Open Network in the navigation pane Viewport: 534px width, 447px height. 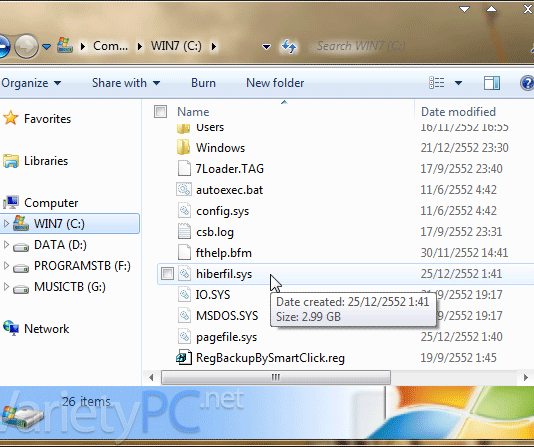pos(46,329)
